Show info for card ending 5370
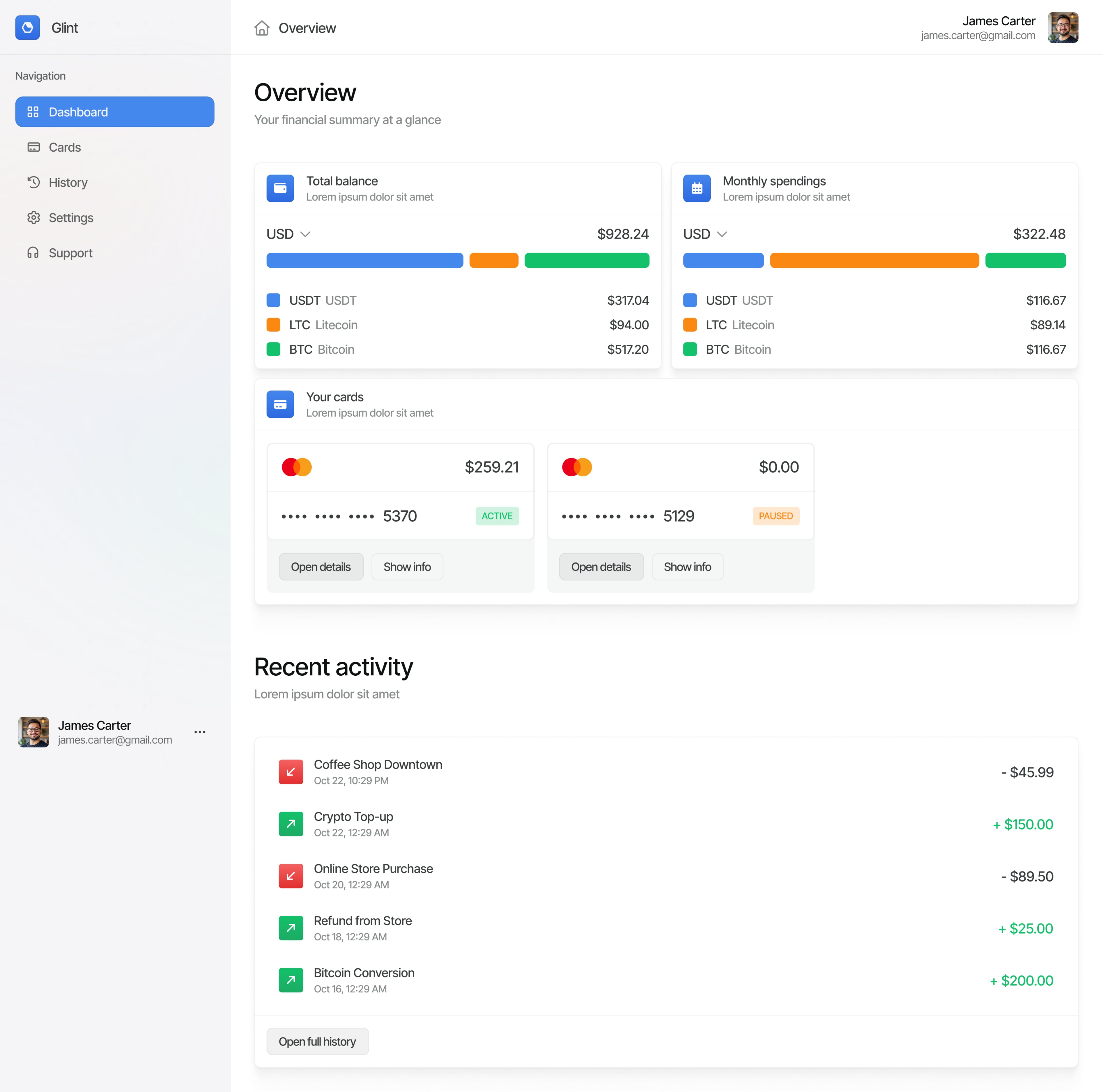Viewport: 1103px width, 1092px height. pyautogui.click(x=407, y=567)
